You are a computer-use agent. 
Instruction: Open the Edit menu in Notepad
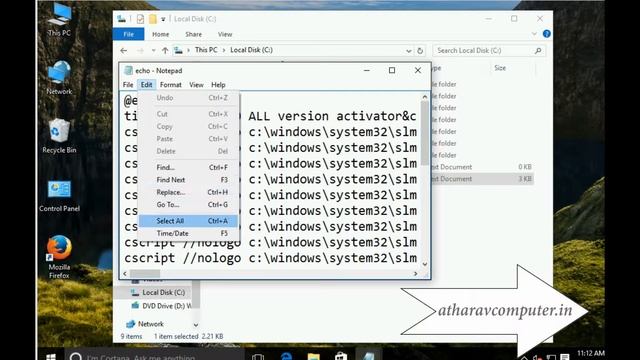(147, 85)
